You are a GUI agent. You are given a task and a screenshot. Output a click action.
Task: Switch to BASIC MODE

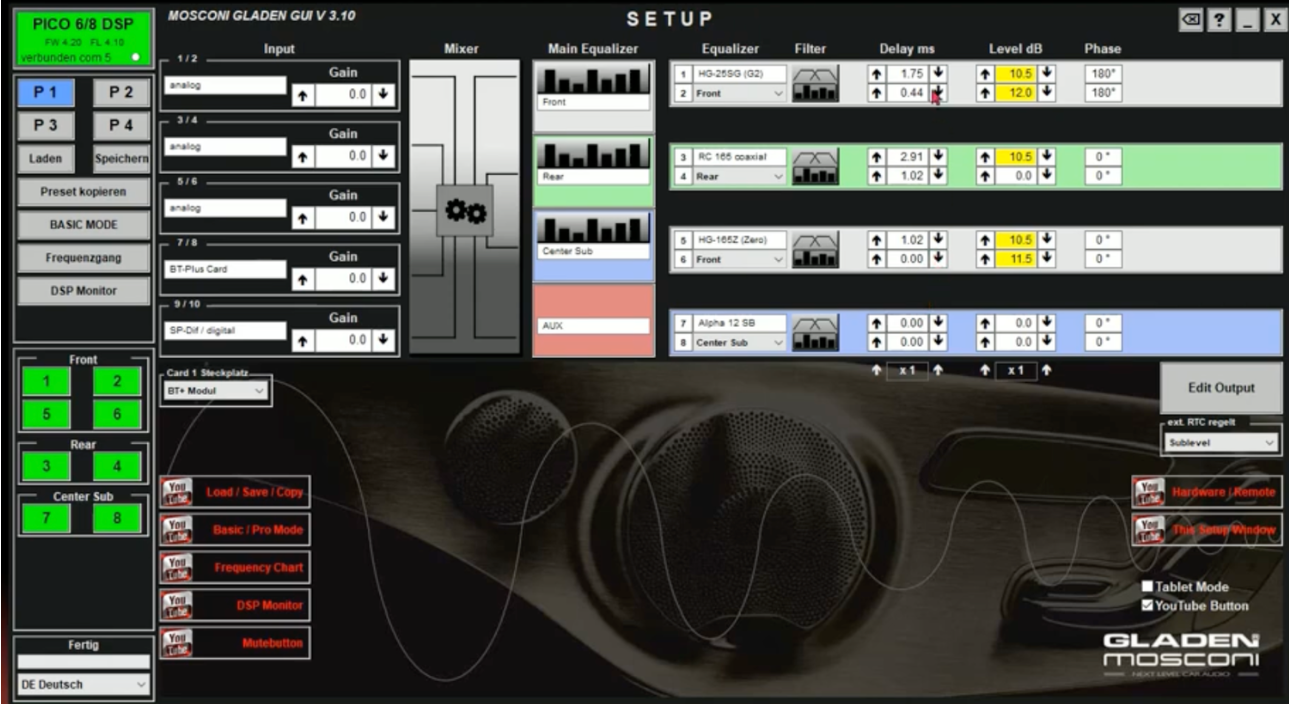[x=84, y=224]
